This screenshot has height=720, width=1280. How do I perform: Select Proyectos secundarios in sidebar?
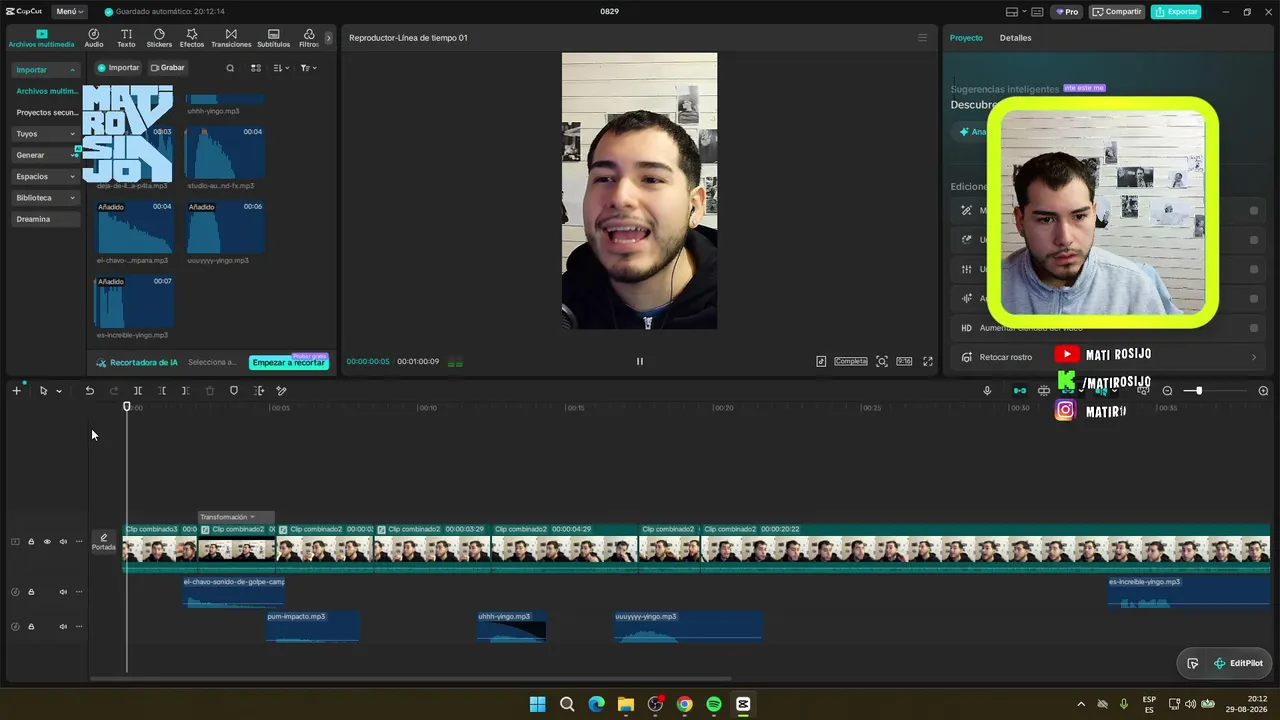click(x=46, y=112)
